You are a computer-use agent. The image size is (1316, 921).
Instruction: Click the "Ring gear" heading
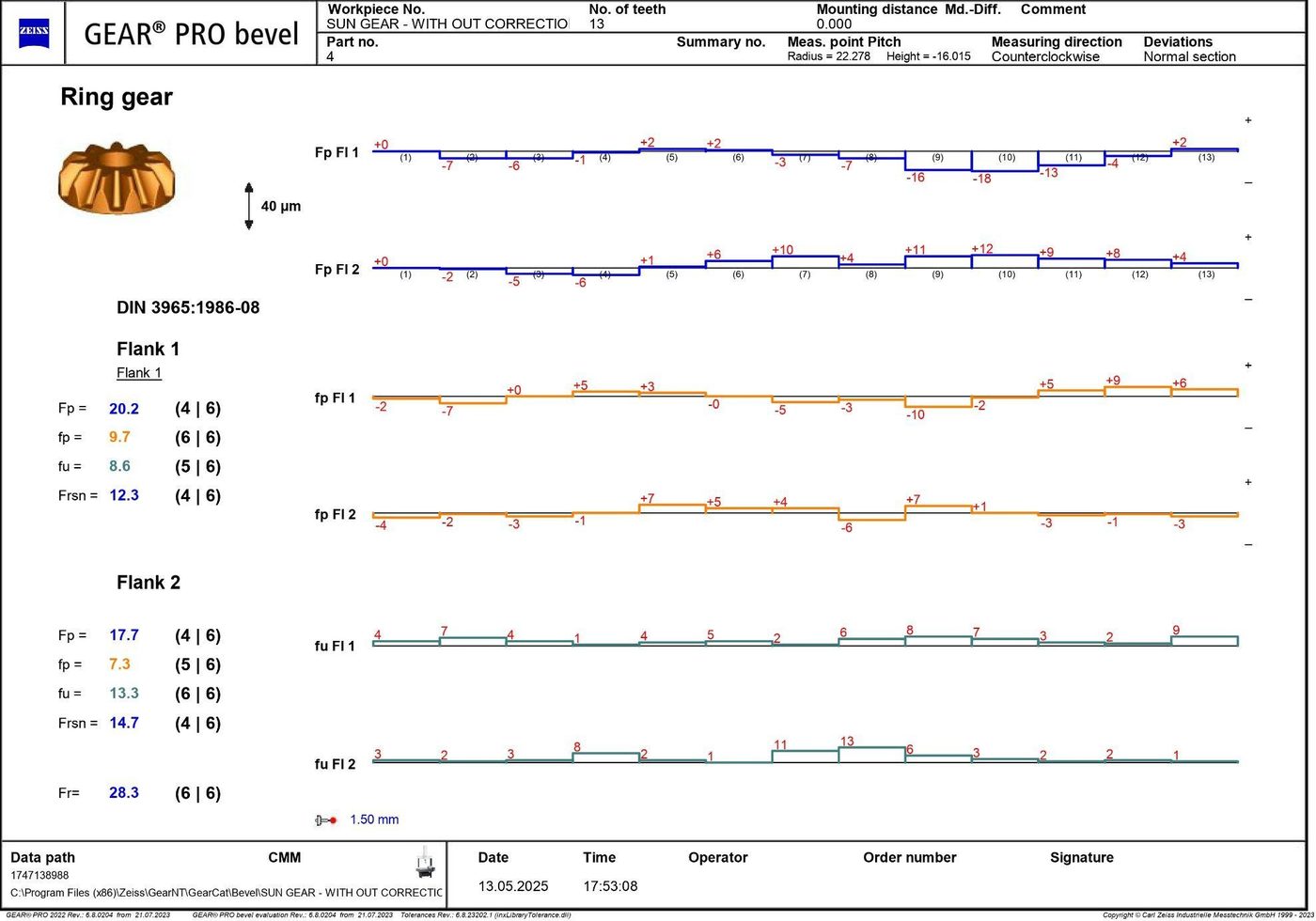117,97
